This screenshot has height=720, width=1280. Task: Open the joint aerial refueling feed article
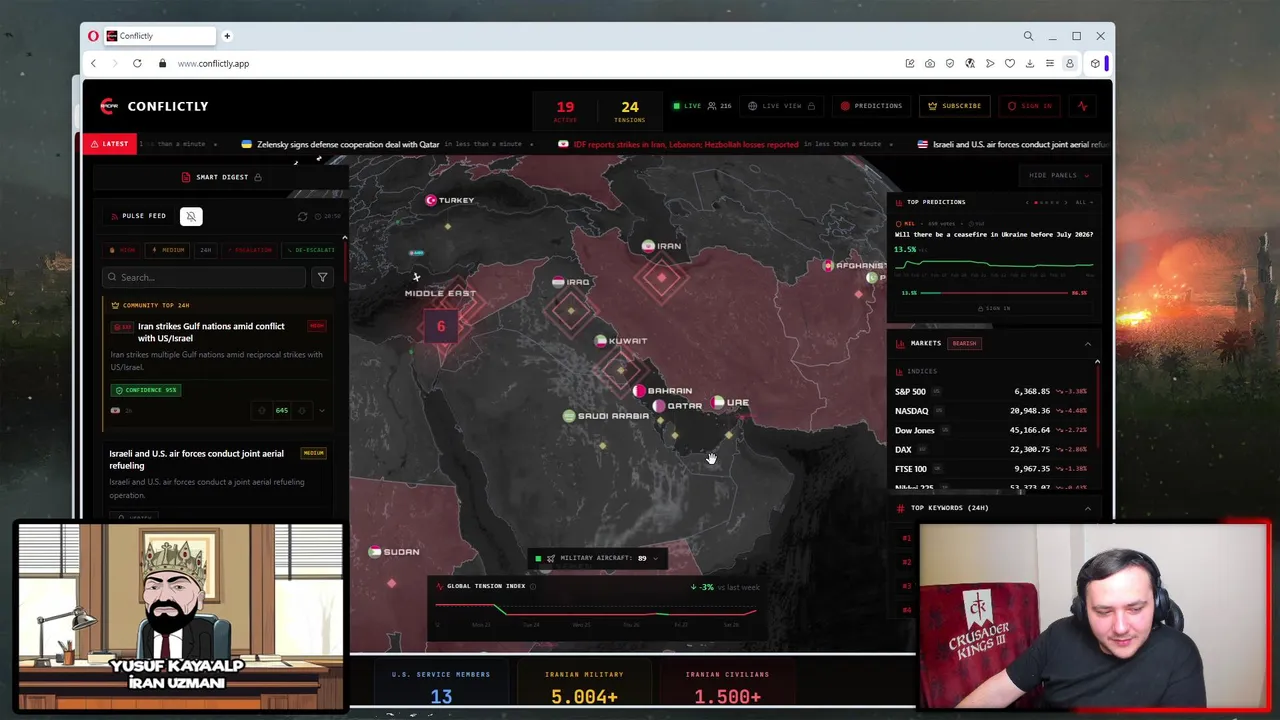point(196,459)
